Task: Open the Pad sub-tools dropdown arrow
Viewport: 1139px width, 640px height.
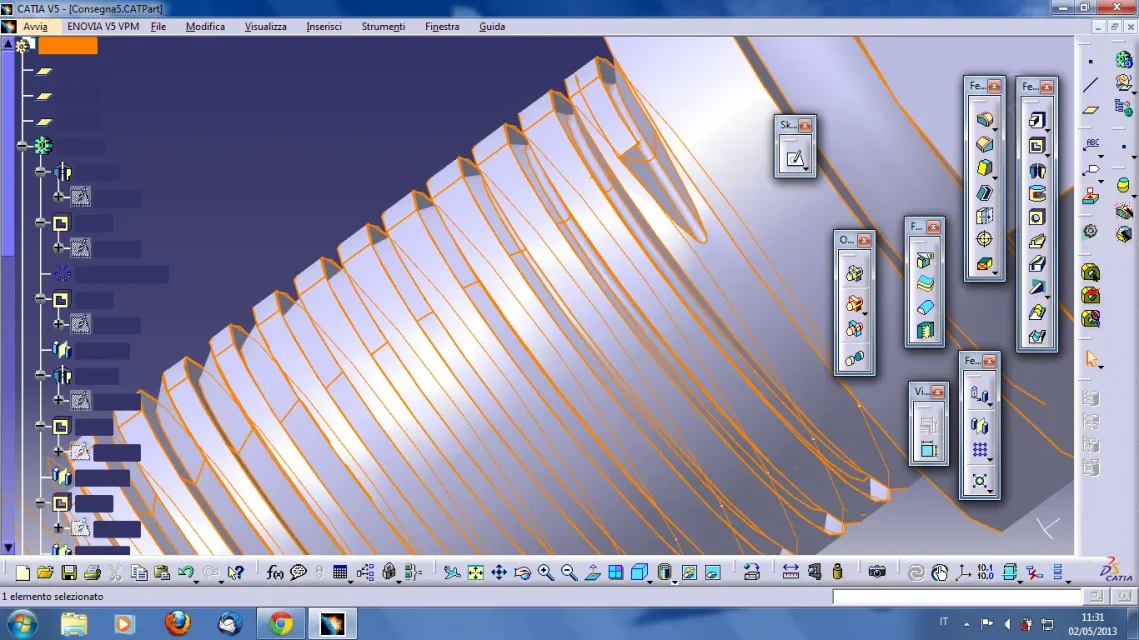Action: coord(1047,131)
